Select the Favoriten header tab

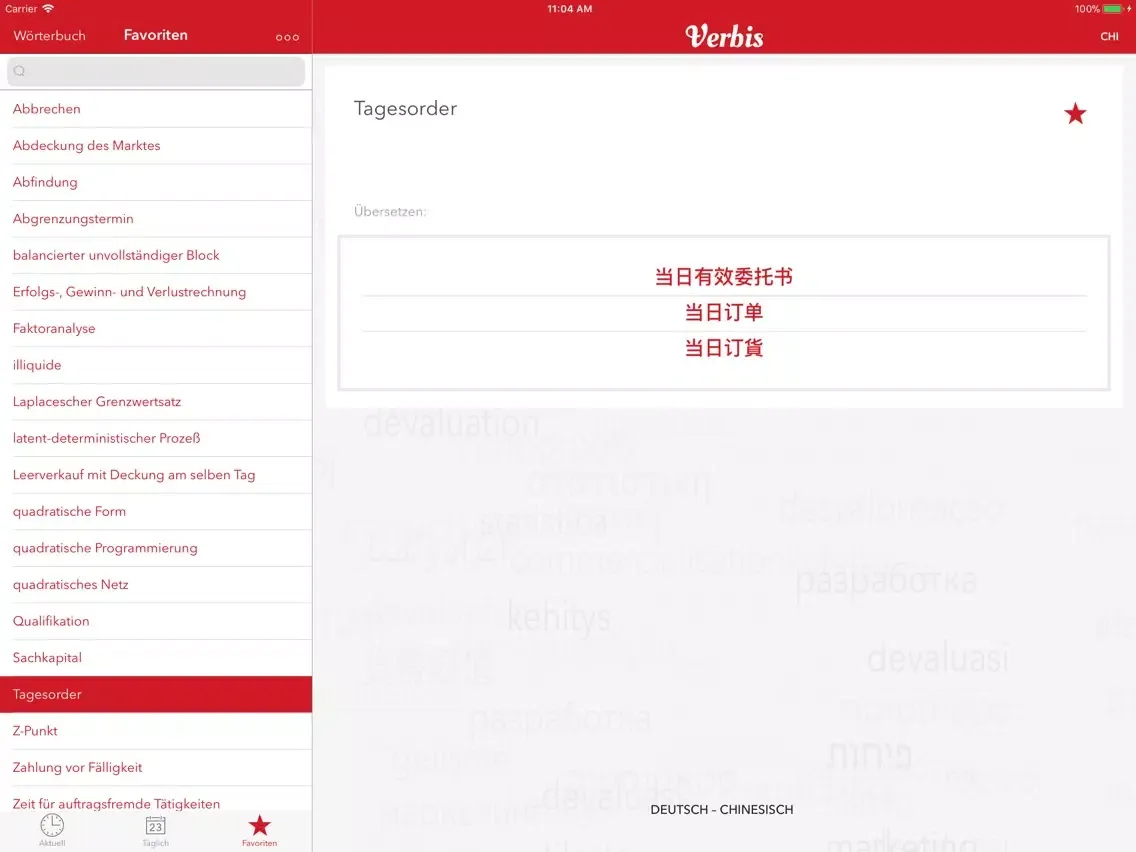tap(156, 35)
